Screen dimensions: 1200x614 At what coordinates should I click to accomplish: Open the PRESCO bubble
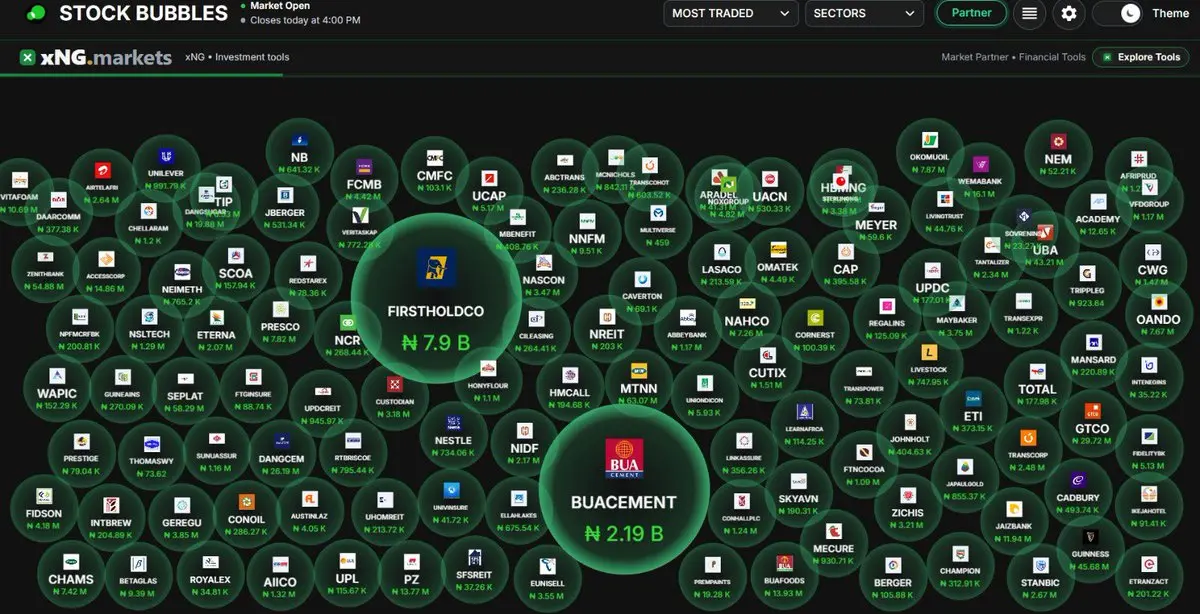[x=280, y=320]
